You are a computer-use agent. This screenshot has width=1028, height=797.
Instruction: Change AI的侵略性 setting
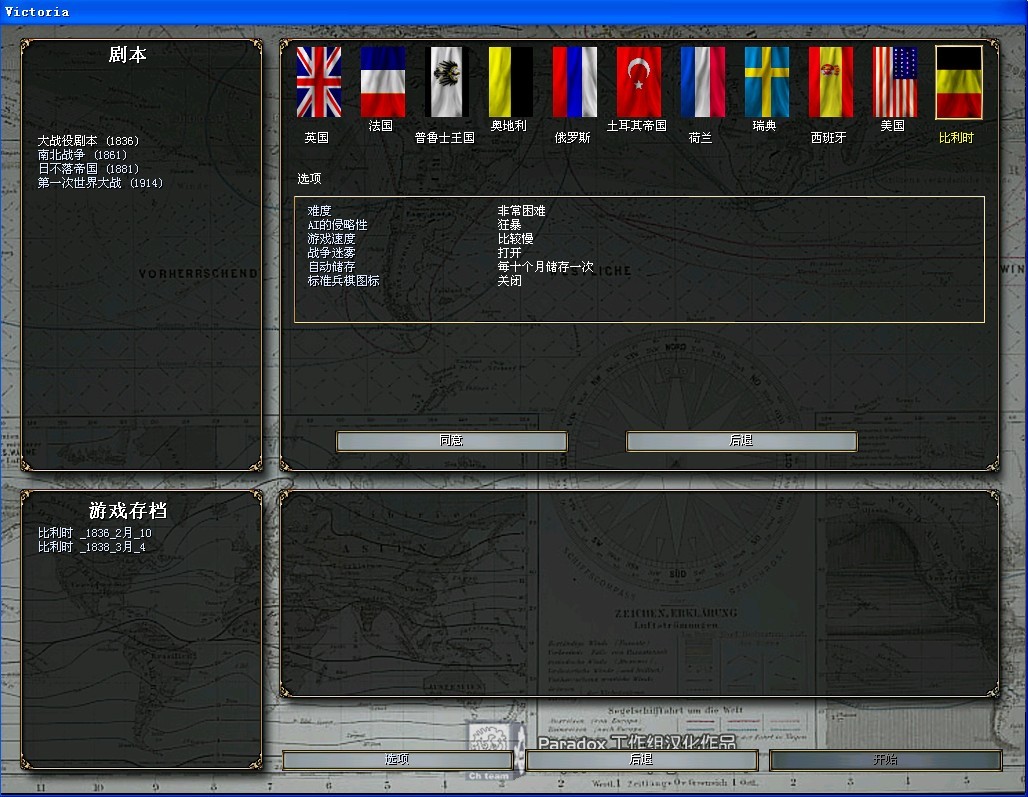(x=338, y=225)
